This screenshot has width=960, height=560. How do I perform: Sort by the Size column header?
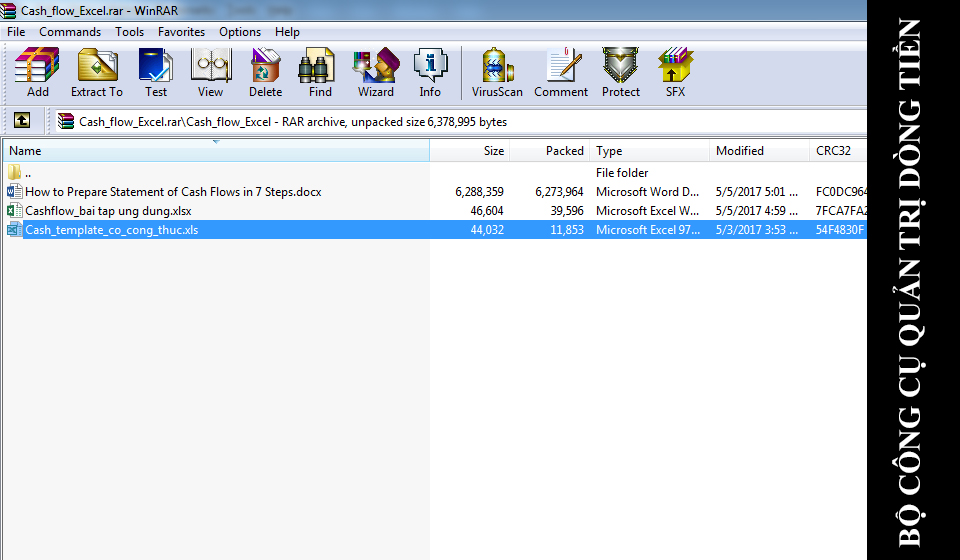470,151
